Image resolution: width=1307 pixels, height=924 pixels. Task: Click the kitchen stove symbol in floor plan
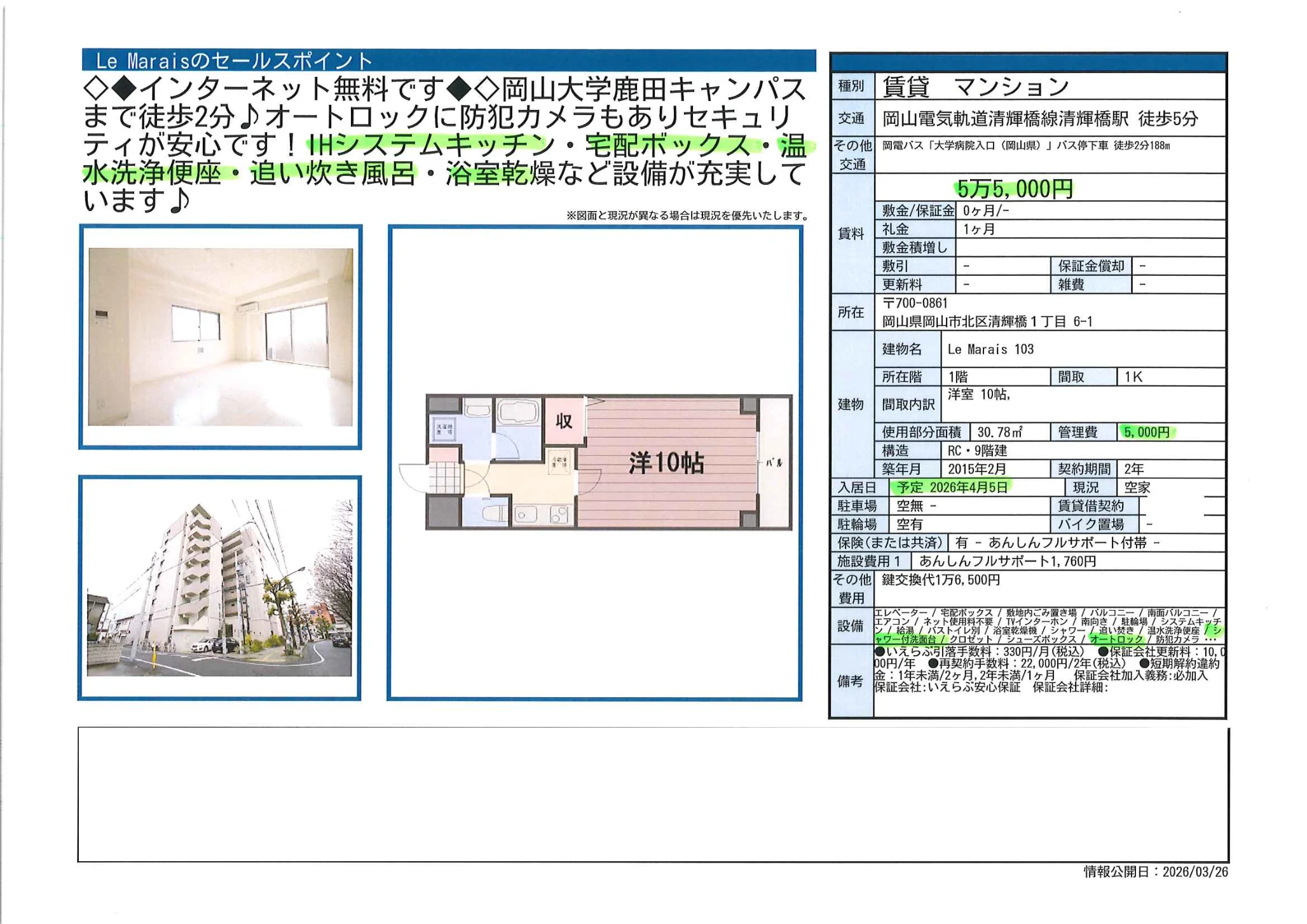(559, 514)
